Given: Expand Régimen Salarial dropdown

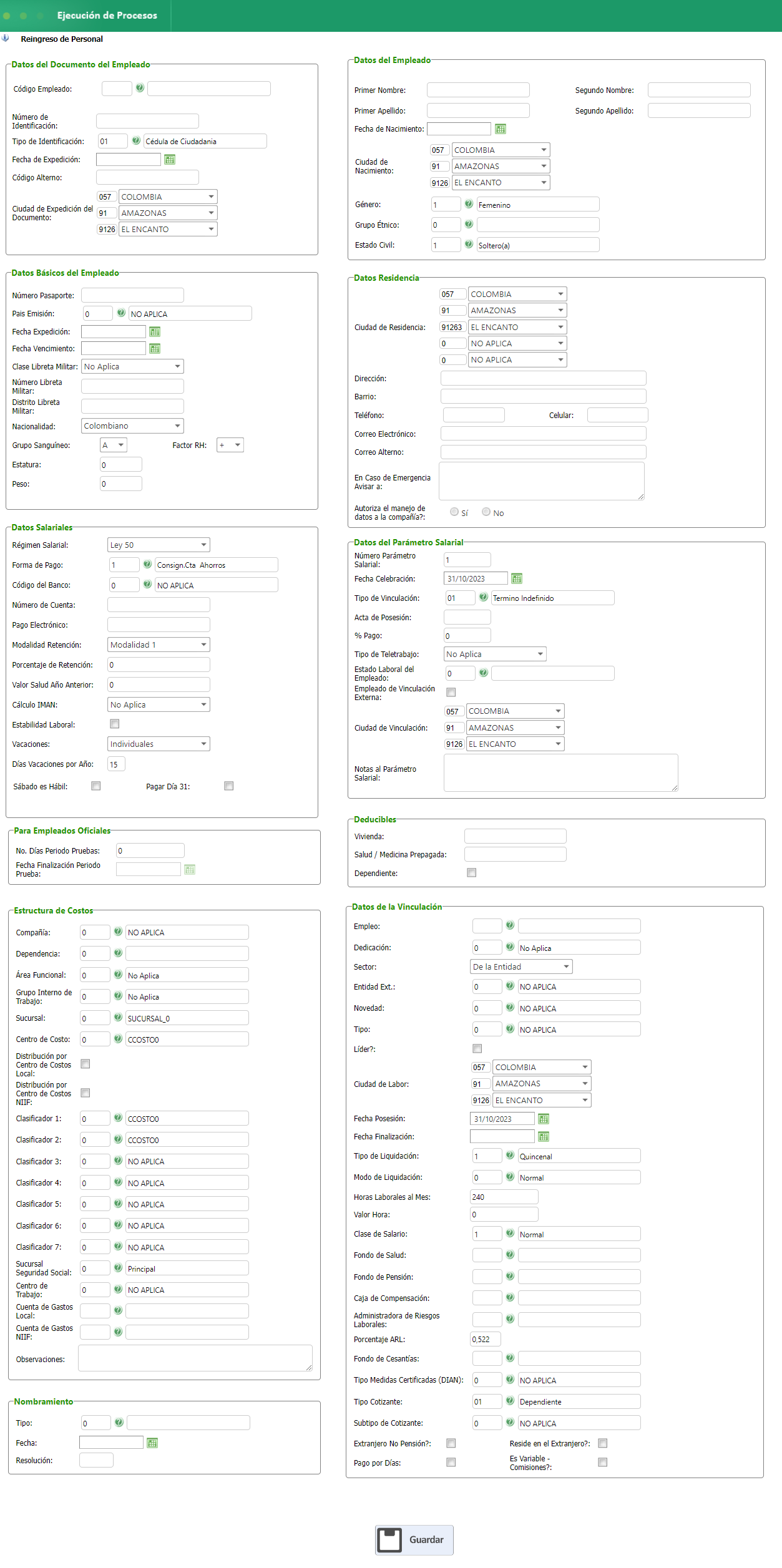Looking at the screenshot, I should (x=159, y=545).
